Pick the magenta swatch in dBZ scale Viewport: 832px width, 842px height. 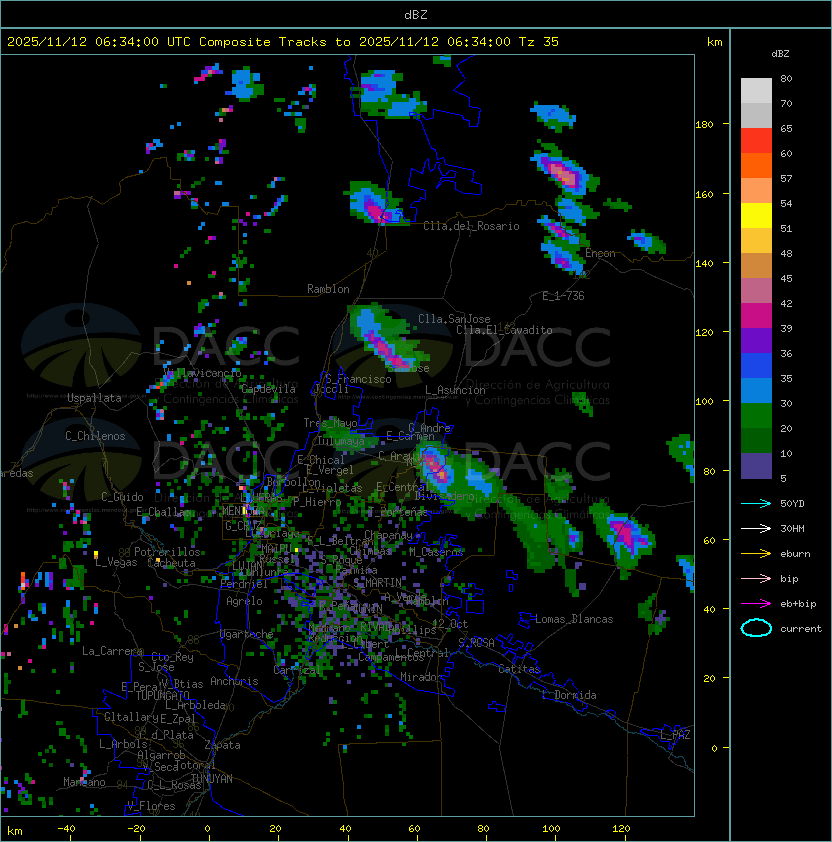pos(756,315)
